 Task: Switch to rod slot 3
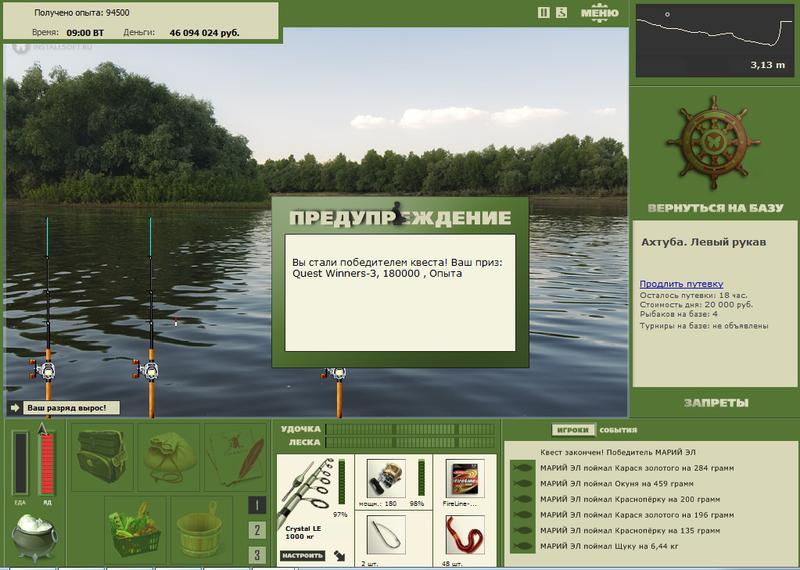click(257, 555)
